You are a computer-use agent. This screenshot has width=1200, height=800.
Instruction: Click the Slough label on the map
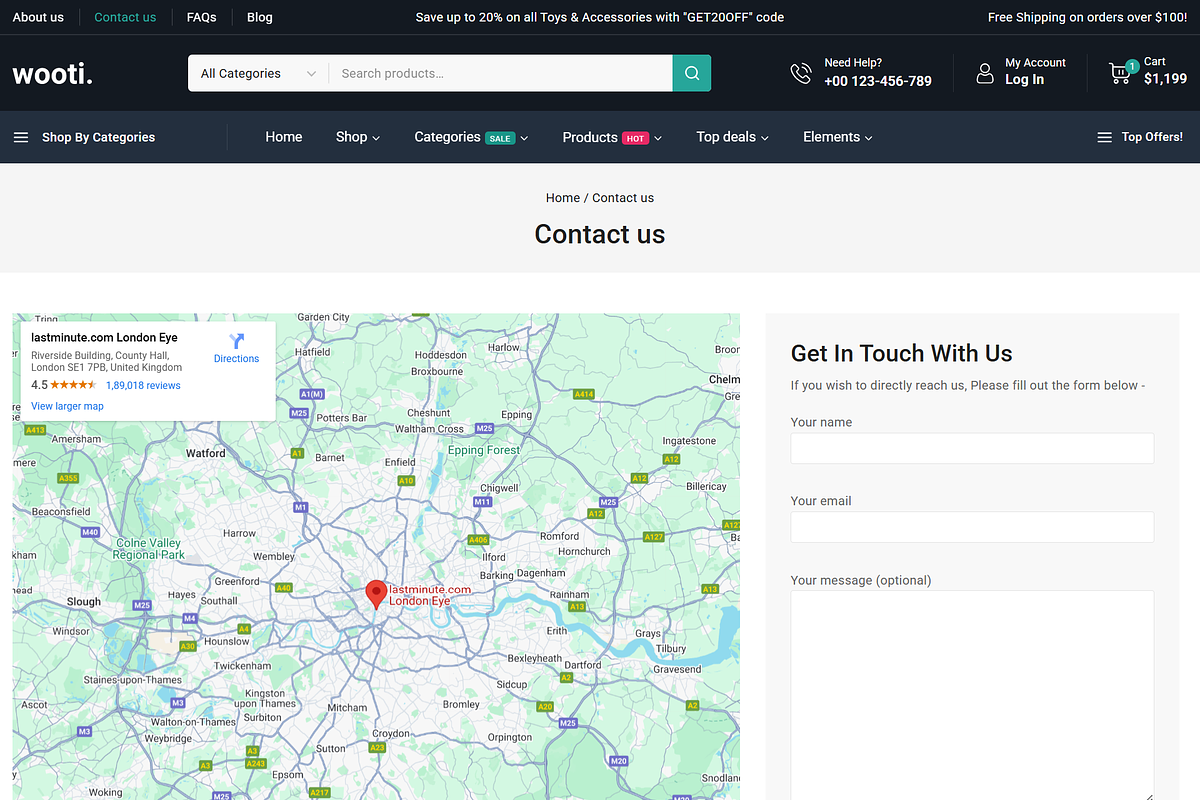[84, 602]
